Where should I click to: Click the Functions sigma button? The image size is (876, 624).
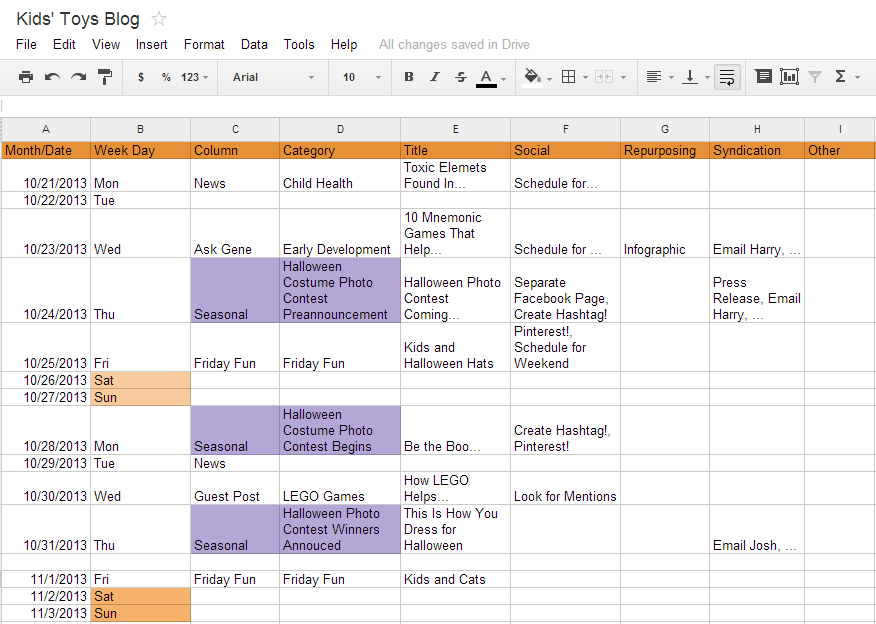[845, 77]
